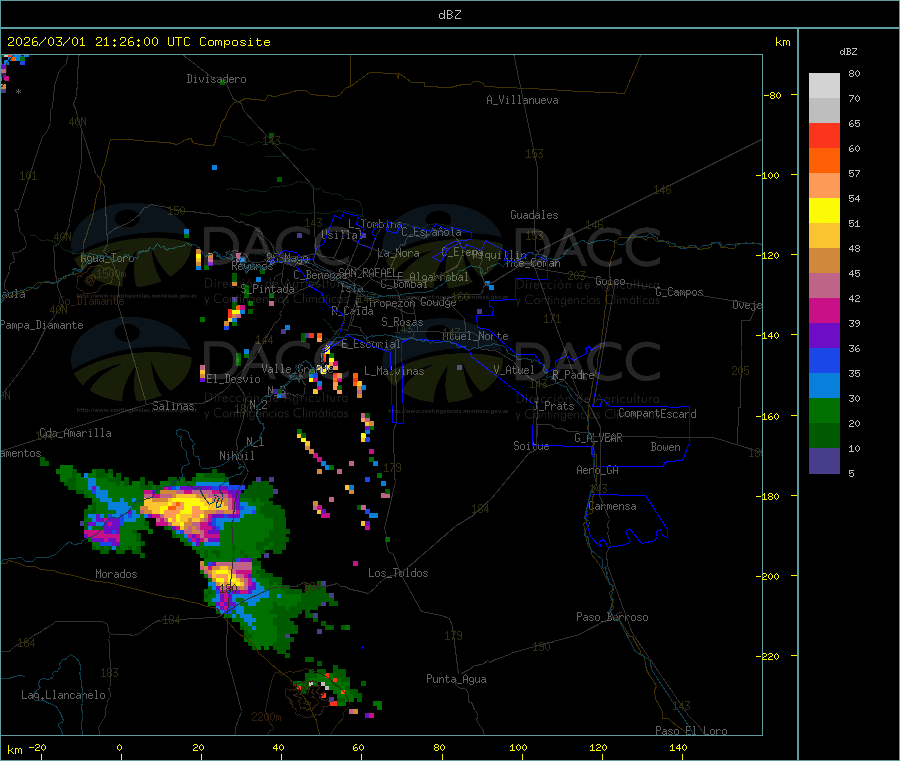Click the Agua_Toro location label
This screenshot has width=900, height=761.
click(x=107, y=258)
